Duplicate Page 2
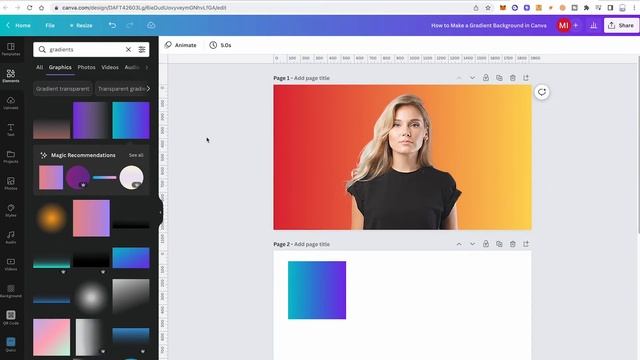The image size is (640, 360). [499, 244]
